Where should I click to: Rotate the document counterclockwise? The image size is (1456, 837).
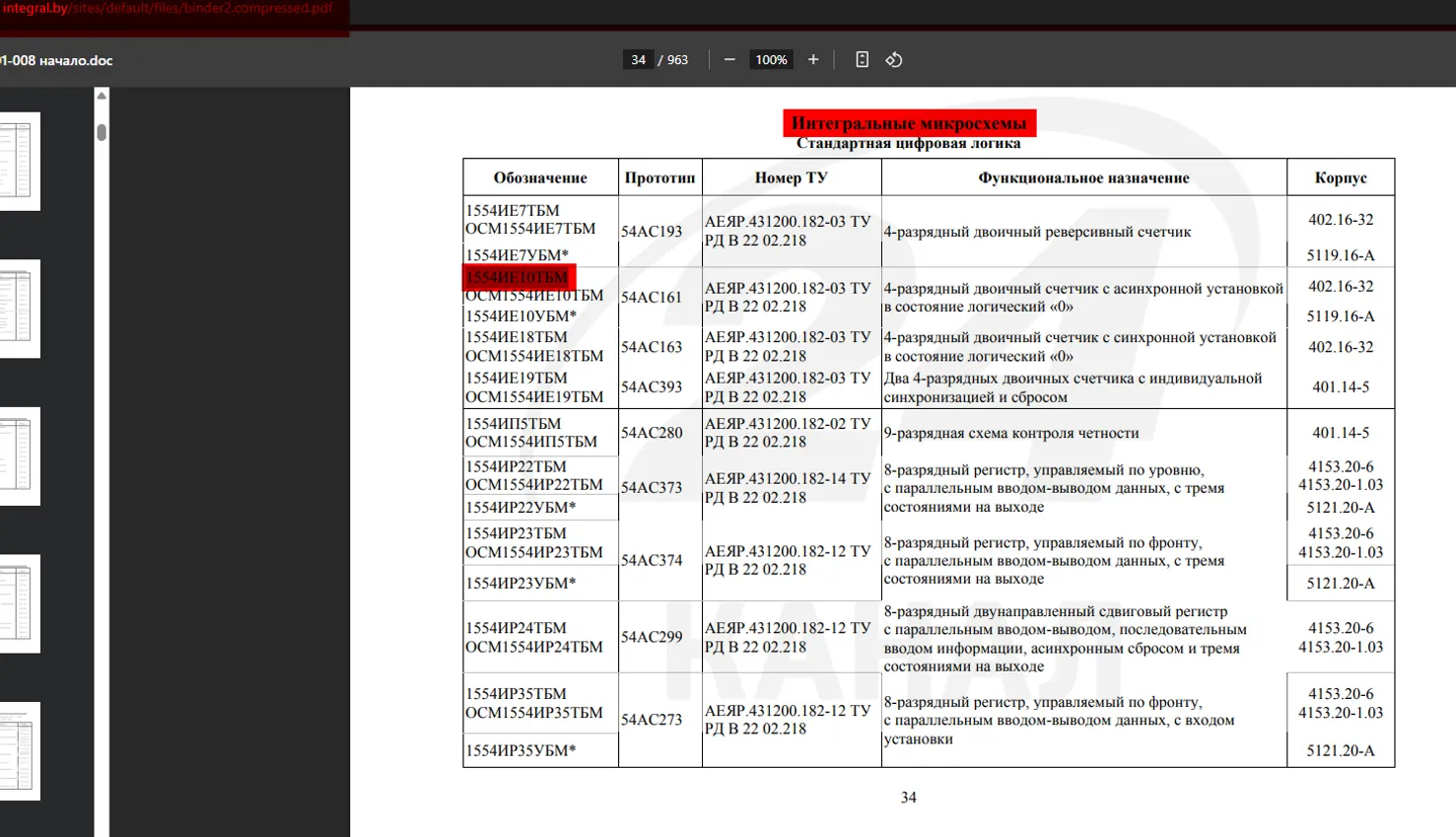click(x=894, y=60)
